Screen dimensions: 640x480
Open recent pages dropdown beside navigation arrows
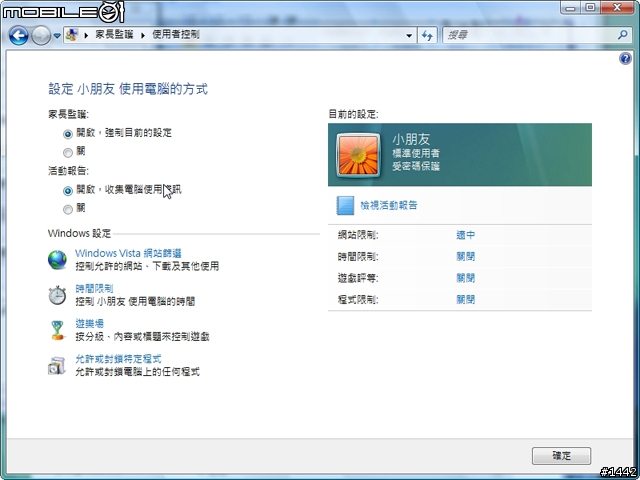57,36
